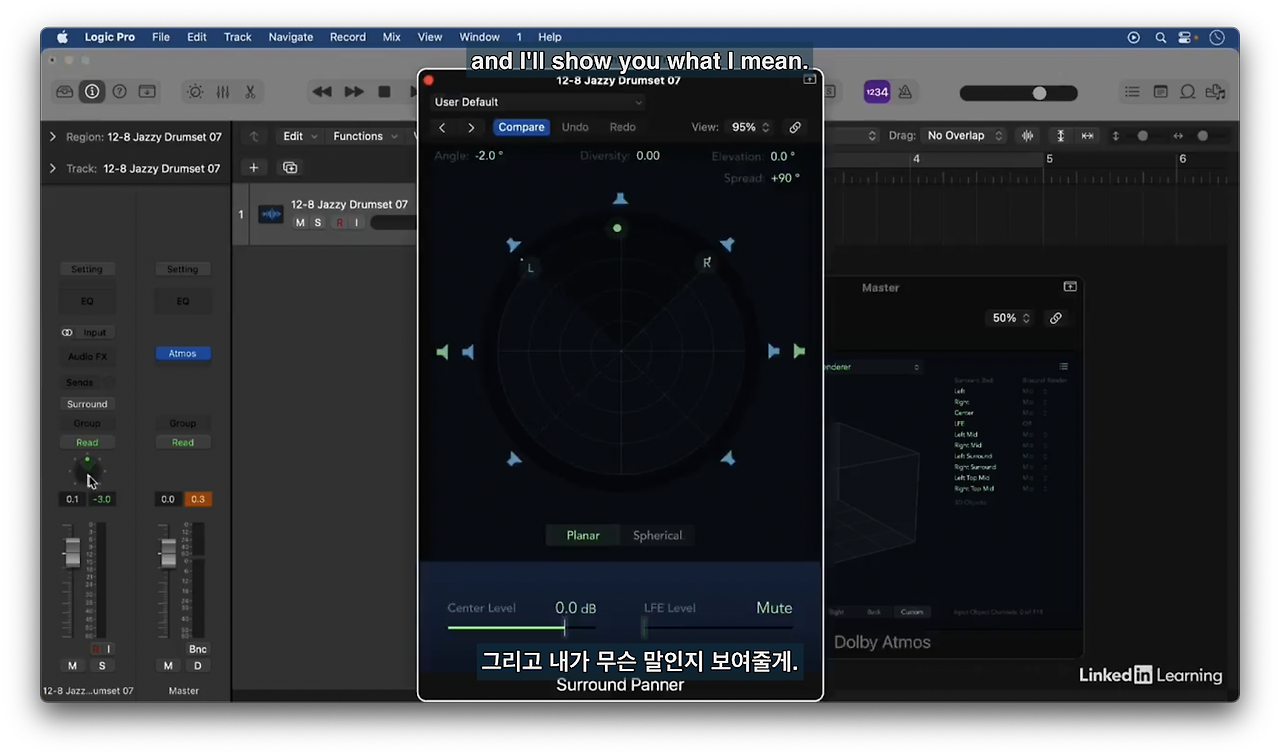Toggle the metronome click button
This screenshot has width=1280, height=756.
(905, 92)
